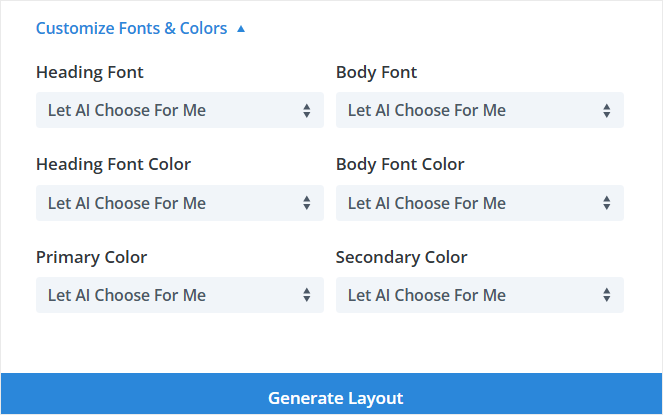The width and height of the screenshot is (663, 415).
Task: Open the Heading Font dropdown
Action: 180,110
